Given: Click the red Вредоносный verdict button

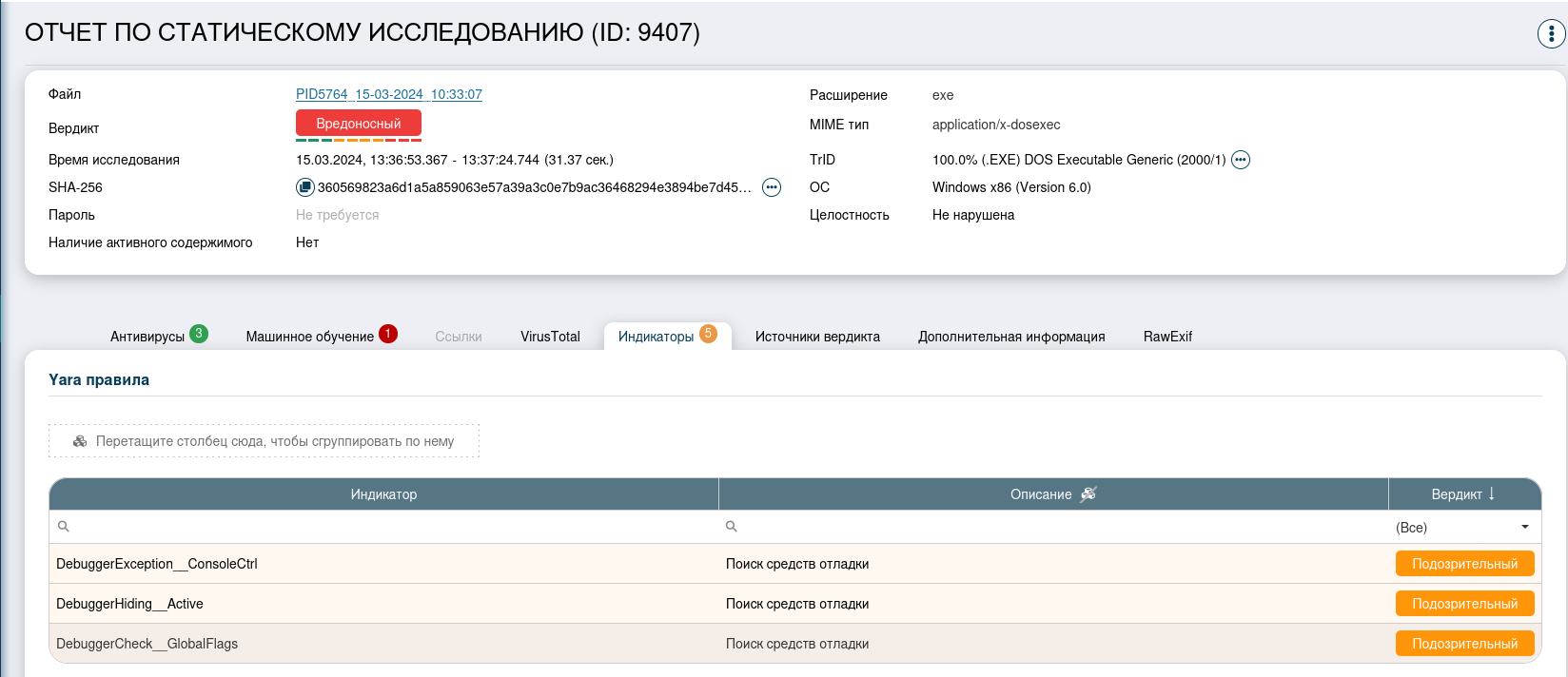Looking at the screenshot, I should (359, 124).
